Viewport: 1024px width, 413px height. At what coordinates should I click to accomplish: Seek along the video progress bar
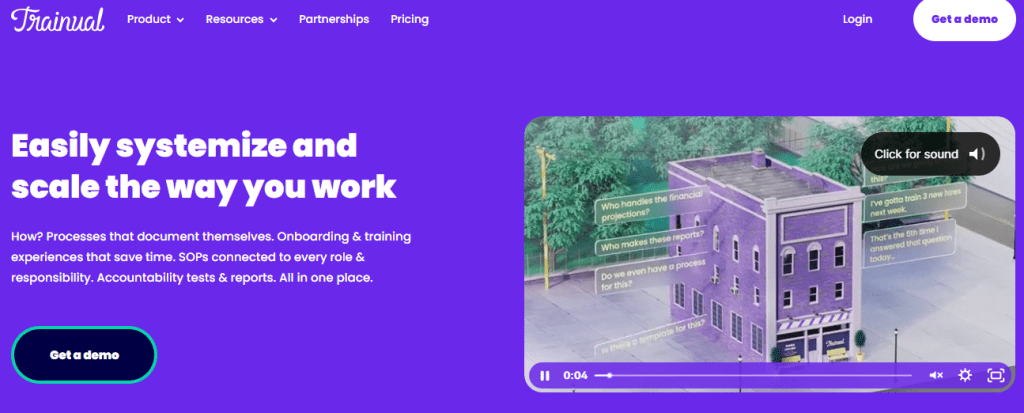point(753,375)
